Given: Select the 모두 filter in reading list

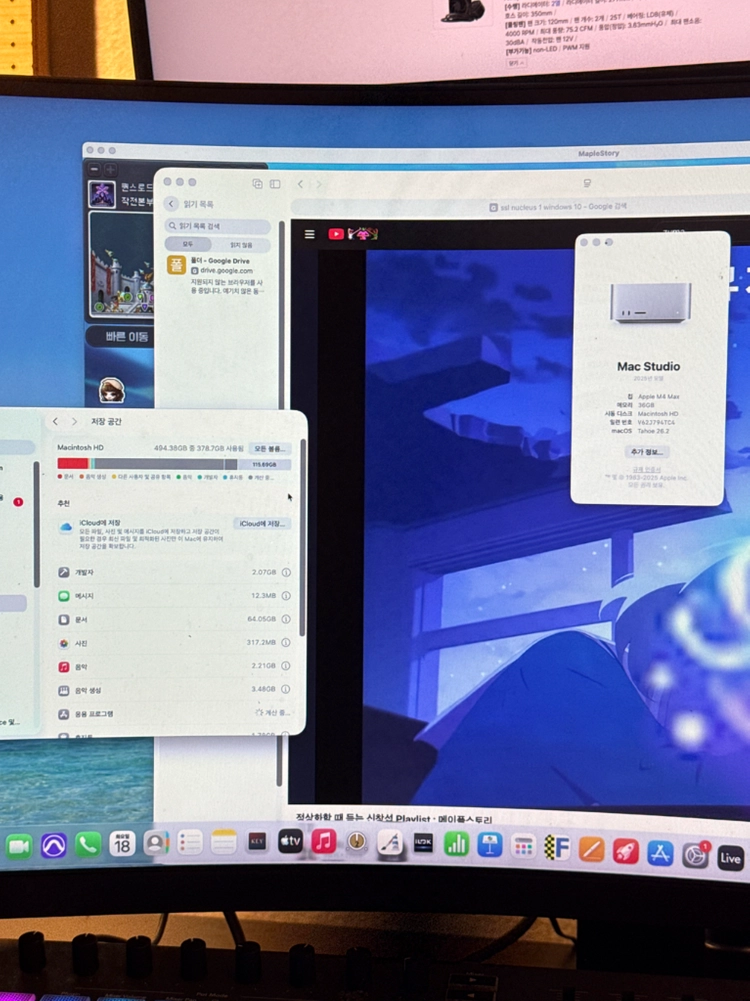Looking at the screenshot, I should coord(188,245).
